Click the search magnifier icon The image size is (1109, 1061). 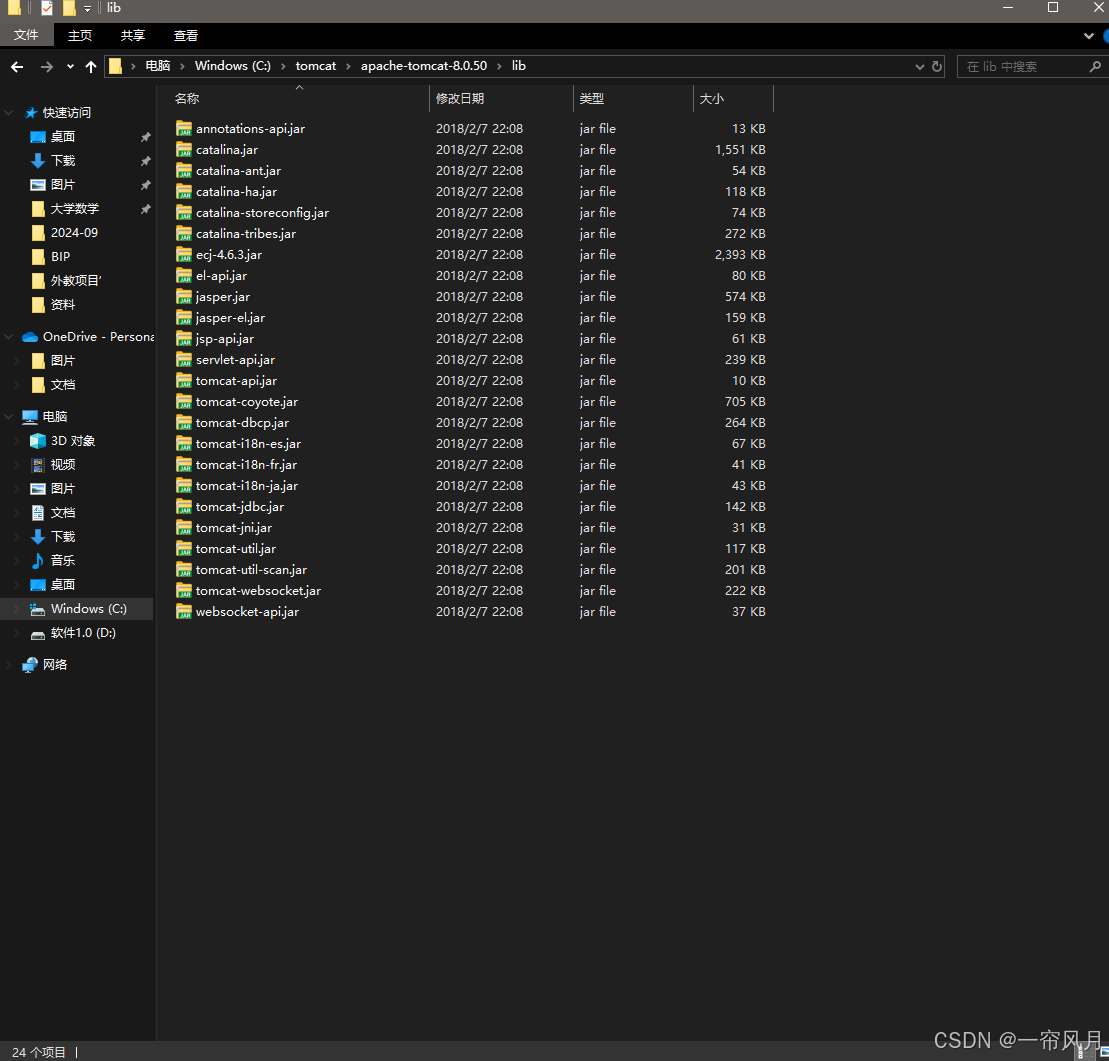click(x=1095, y=66)
